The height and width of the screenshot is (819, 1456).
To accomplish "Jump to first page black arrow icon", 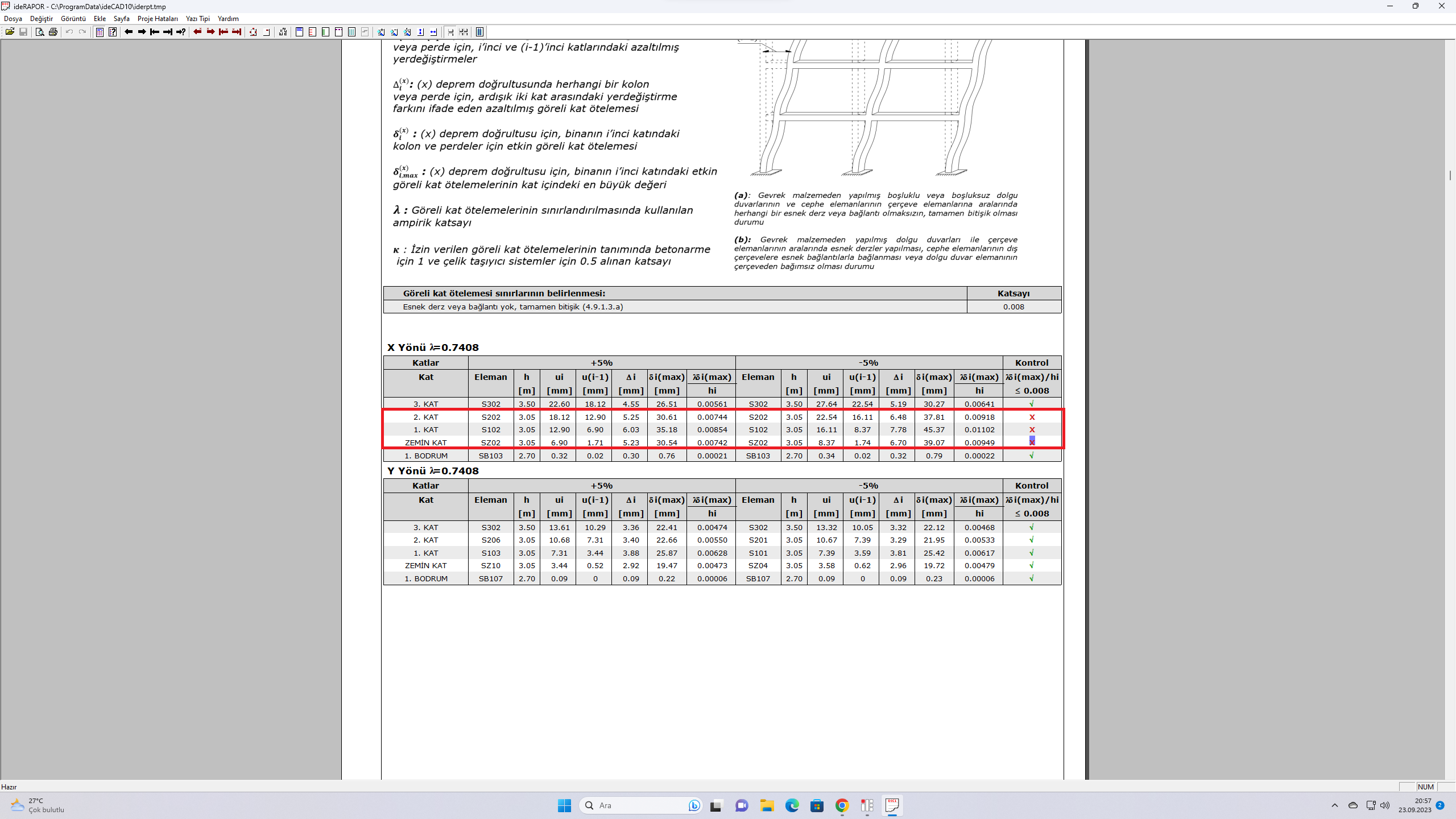I will 155,32.
